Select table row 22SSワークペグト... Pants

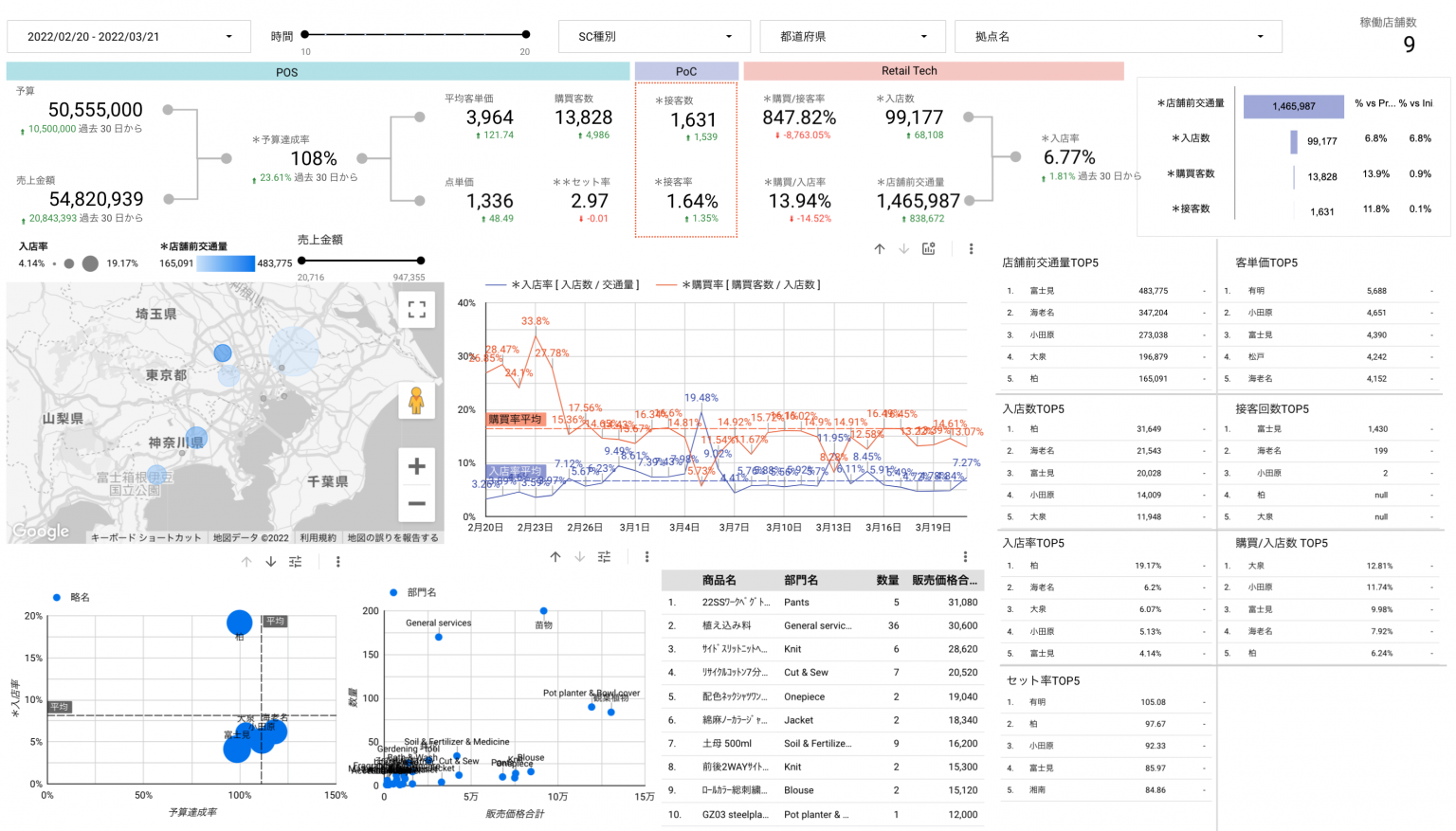pyautogui.click(x=823, y=603)
